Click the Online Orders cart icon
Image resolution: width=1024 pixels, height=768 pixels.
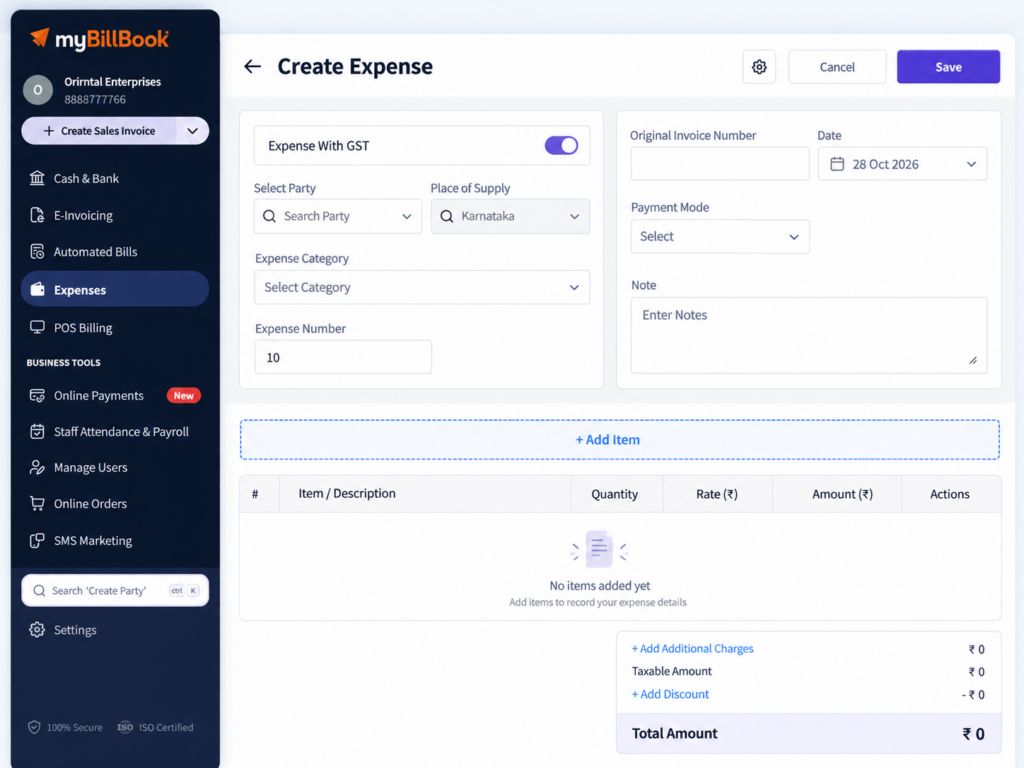click(x=37, y=504)
